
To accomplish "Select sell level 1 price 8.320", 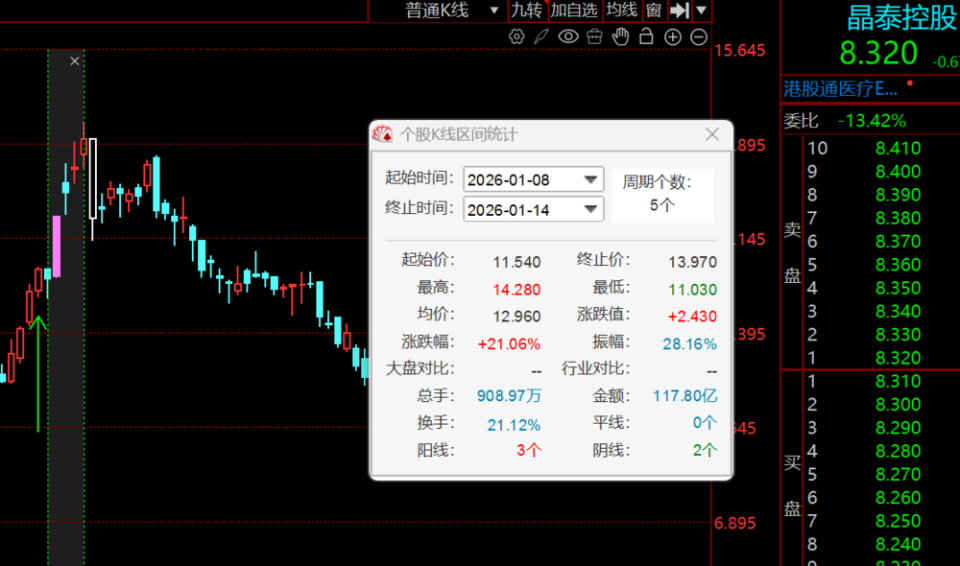I will pos(898,358).
